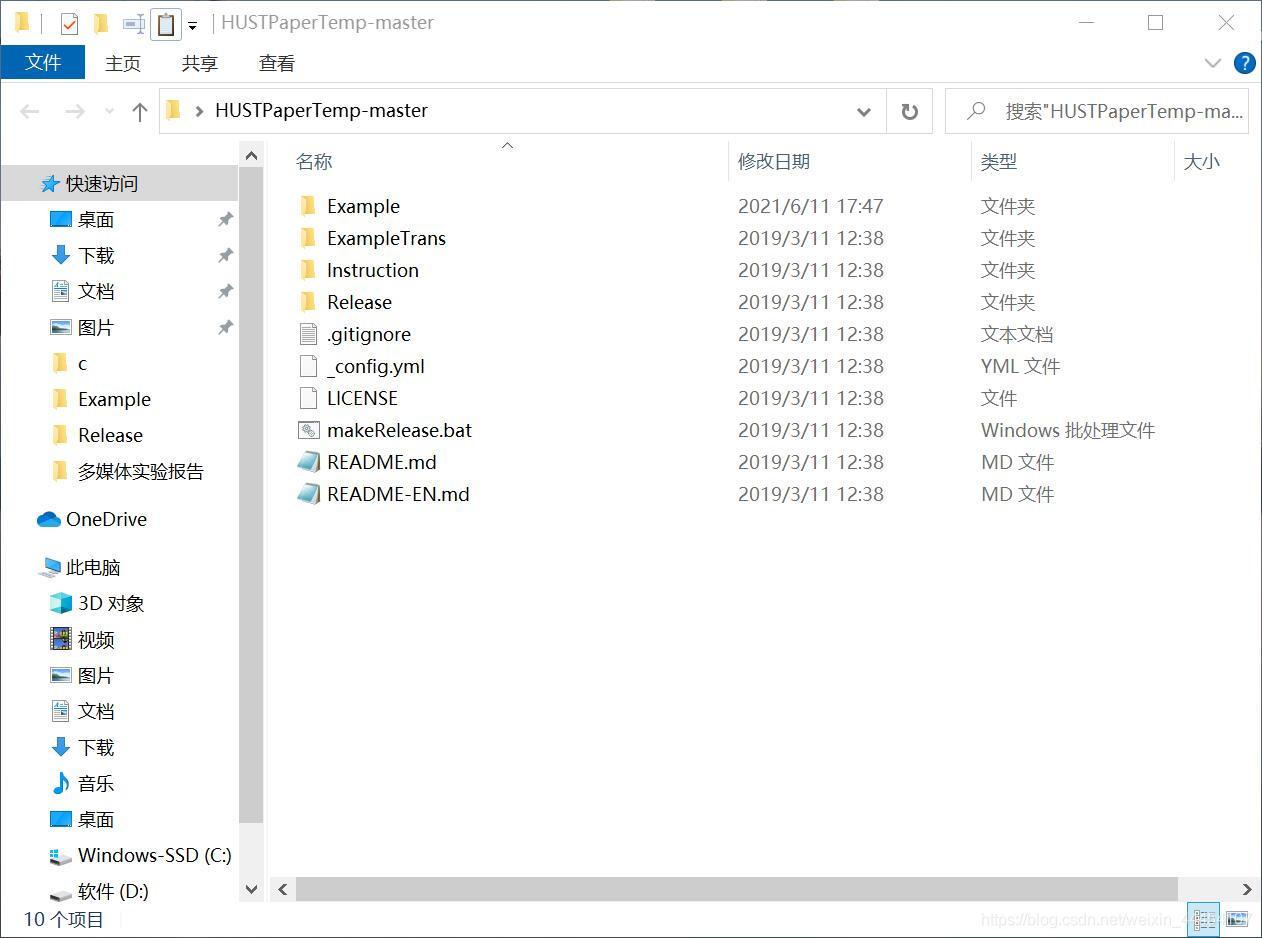This screenshot has width=1262, height=938.
Task: Open the 共享 ribbon tab
Action: tap(200, 63)
